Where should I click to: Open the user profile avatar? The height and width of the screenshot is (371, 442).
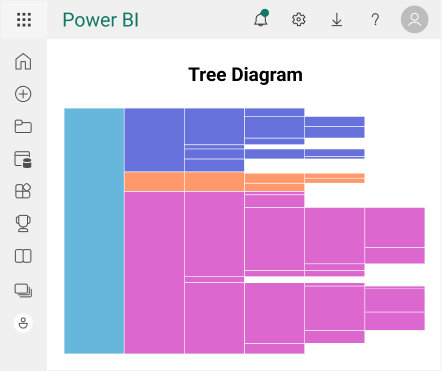click(x=414, y=19)
